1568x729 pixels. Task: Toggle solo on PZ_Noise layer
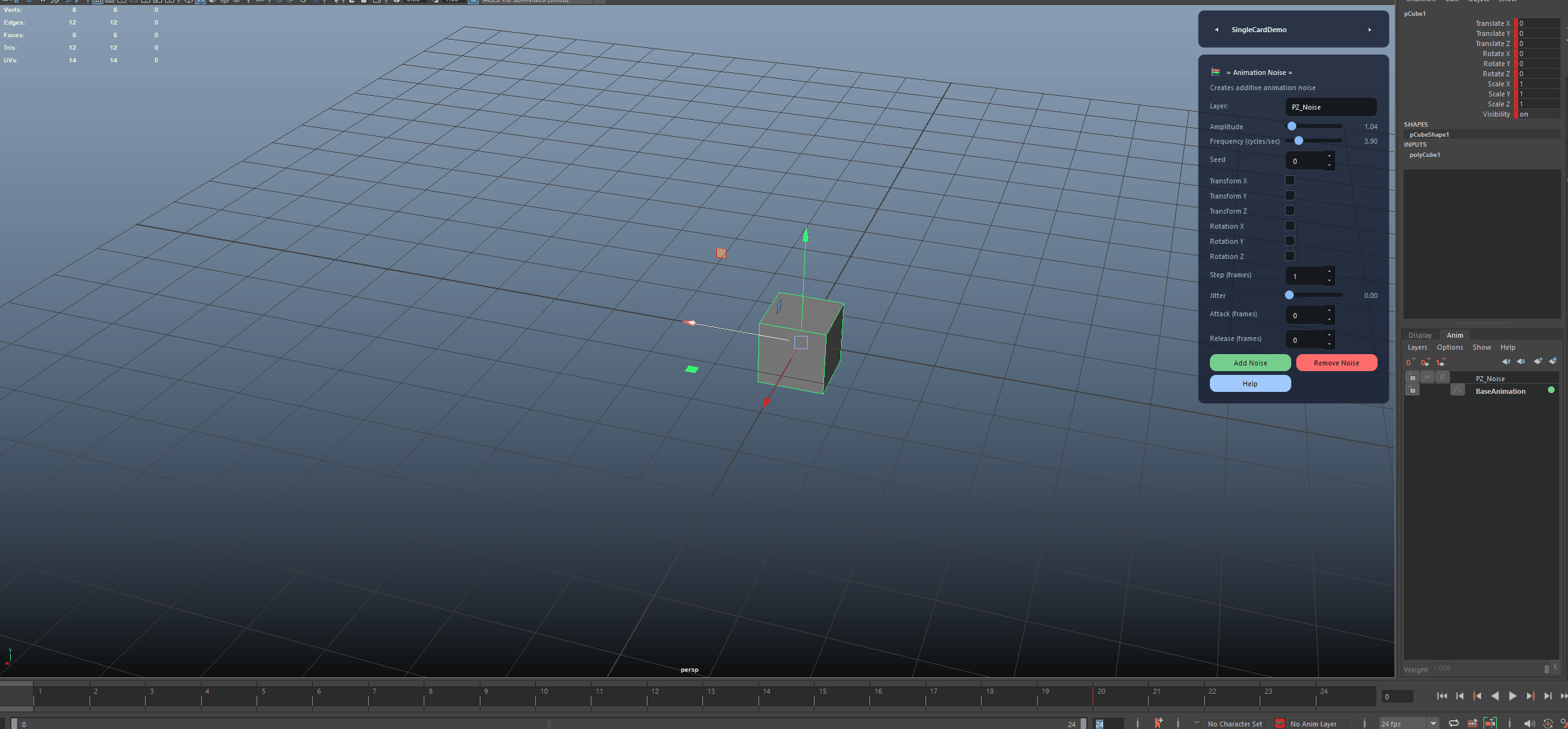coord(1427,377)
